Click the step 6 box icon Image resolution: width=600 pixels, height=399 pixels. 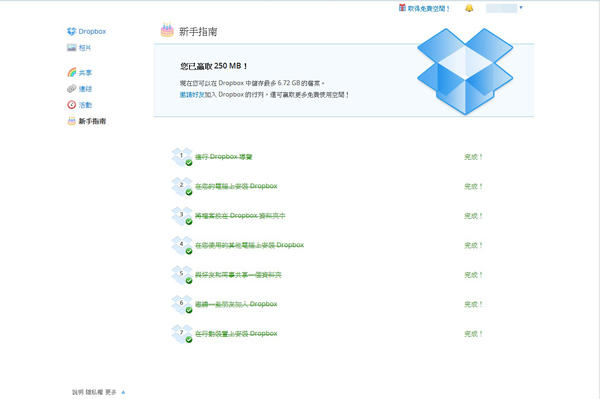pos(182,304)
